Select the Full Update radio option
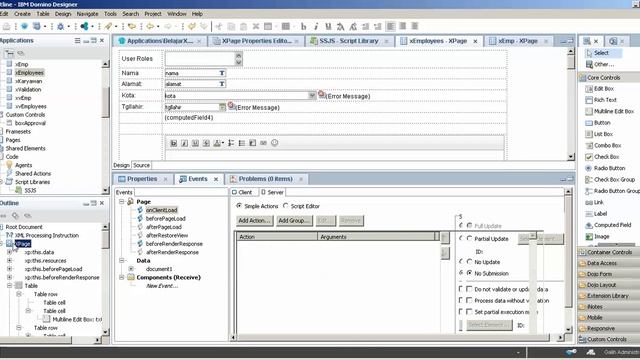Viewport: 640px width, 360px height. [469, 226]
